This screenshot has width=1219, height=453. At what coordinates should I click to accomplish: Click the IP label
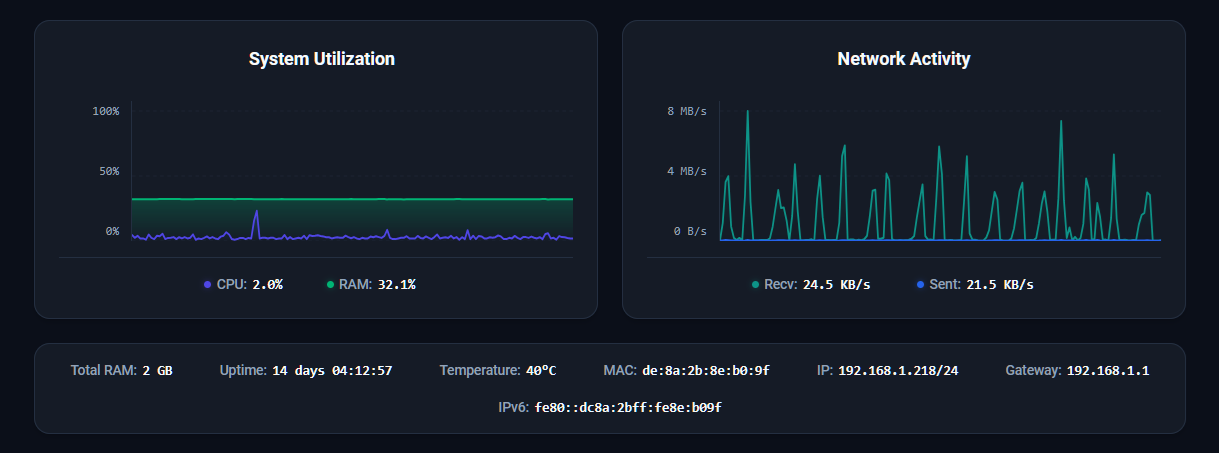coord(825,371)
